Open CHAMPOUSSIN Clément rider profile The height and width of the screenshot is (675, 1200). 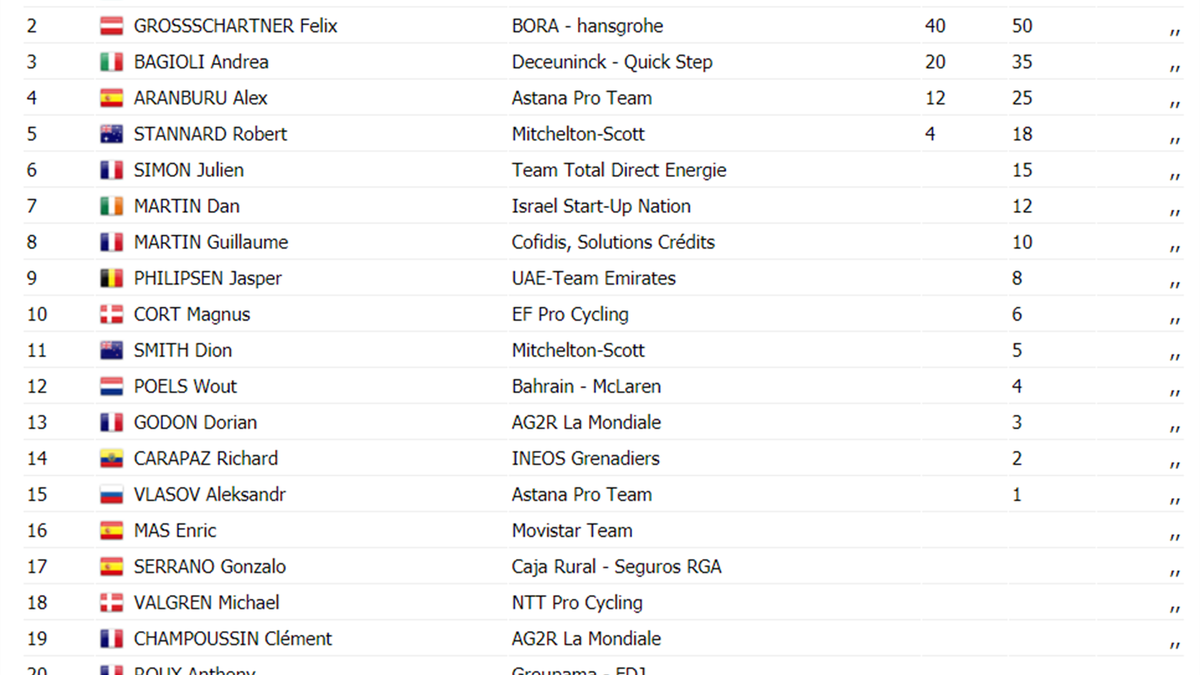[x=232, y=638]
